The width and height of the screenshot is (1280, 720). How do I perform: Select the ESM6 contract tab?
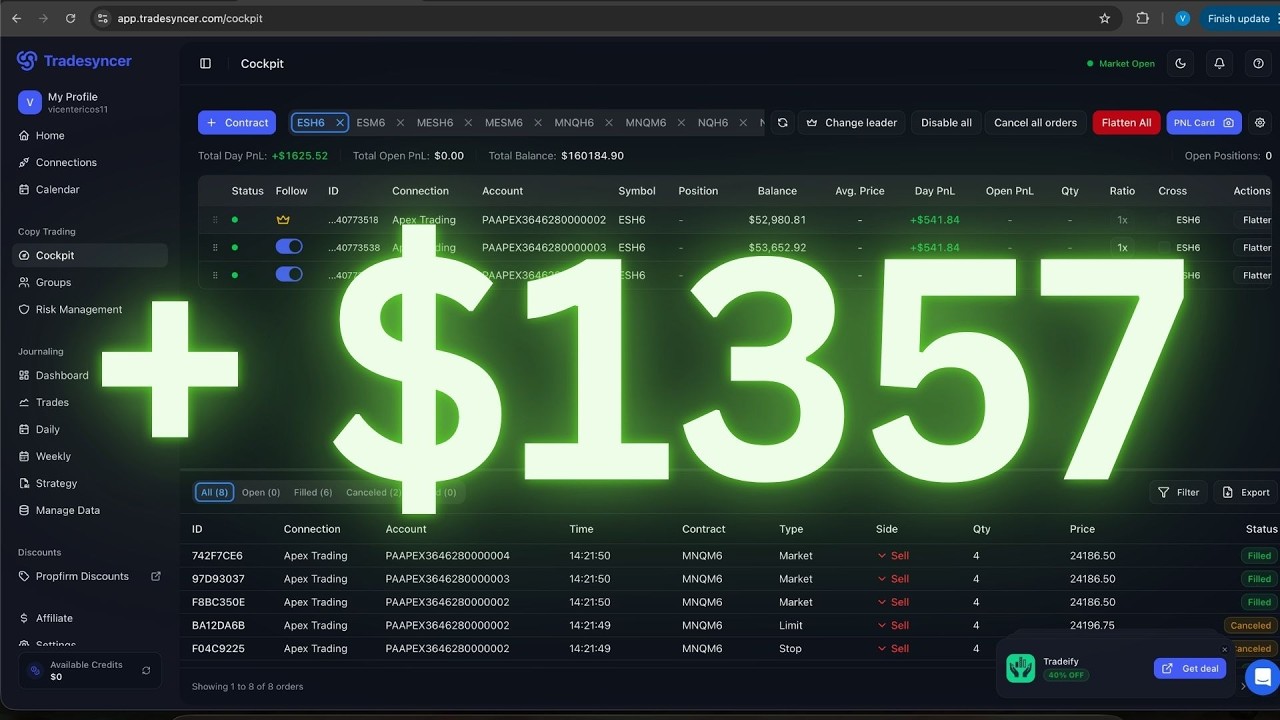coord(371,123)
